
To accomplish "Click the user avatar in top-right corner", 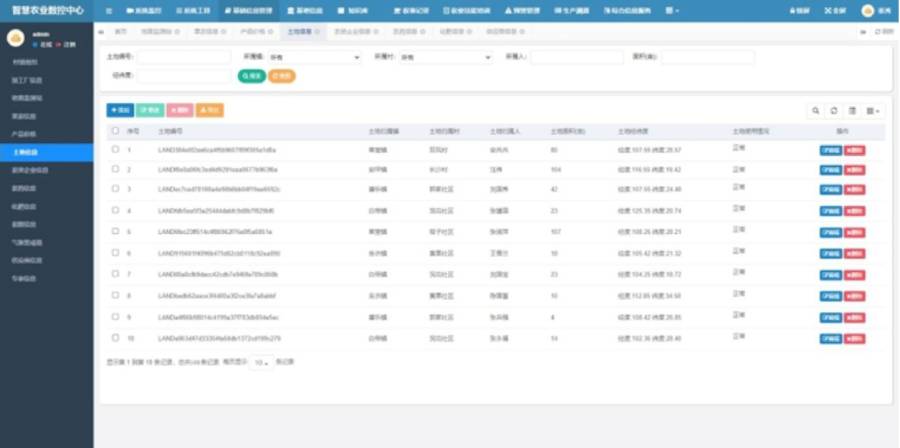I will pos(868,11).
